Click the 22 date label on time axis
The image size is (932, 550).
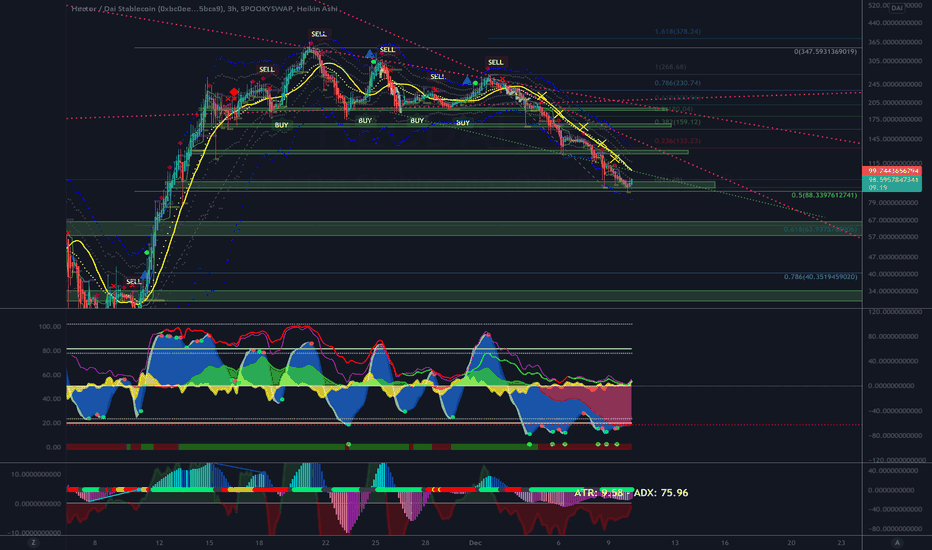pyautogui.click(x=325, y=542)
